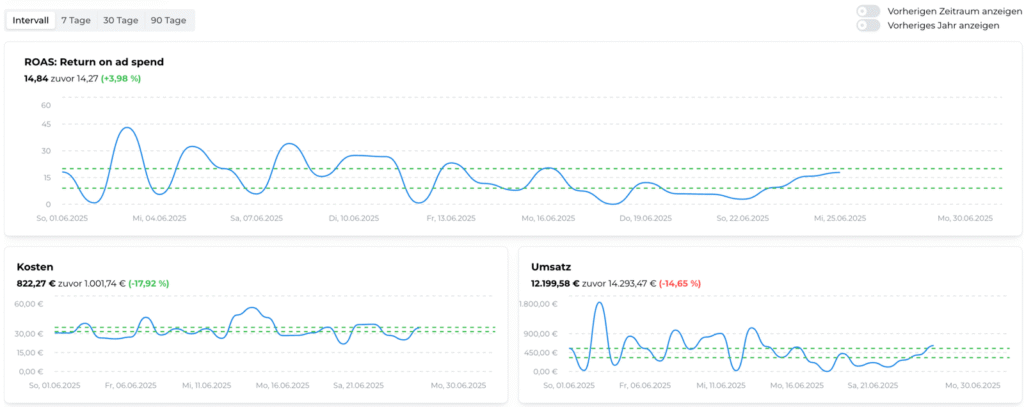
Task: Click the green +3,98 % ROAS change
Action: [x=121, y=78]
